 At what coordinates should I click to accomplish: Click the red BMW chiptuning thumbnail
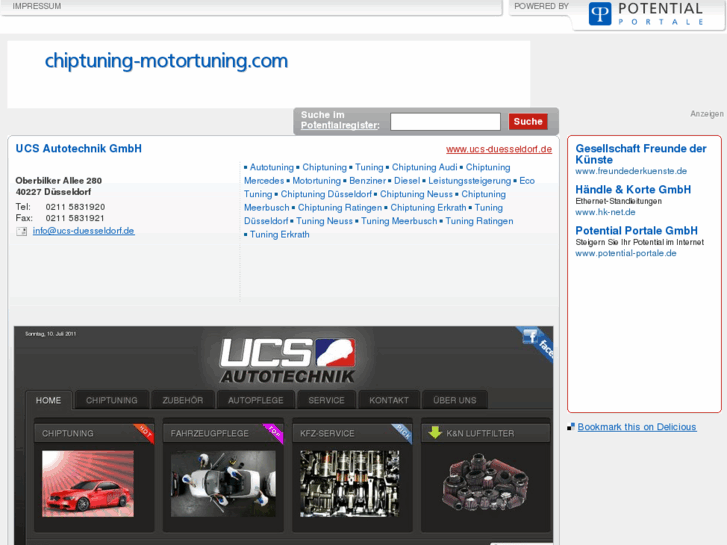tap(88, 484)
